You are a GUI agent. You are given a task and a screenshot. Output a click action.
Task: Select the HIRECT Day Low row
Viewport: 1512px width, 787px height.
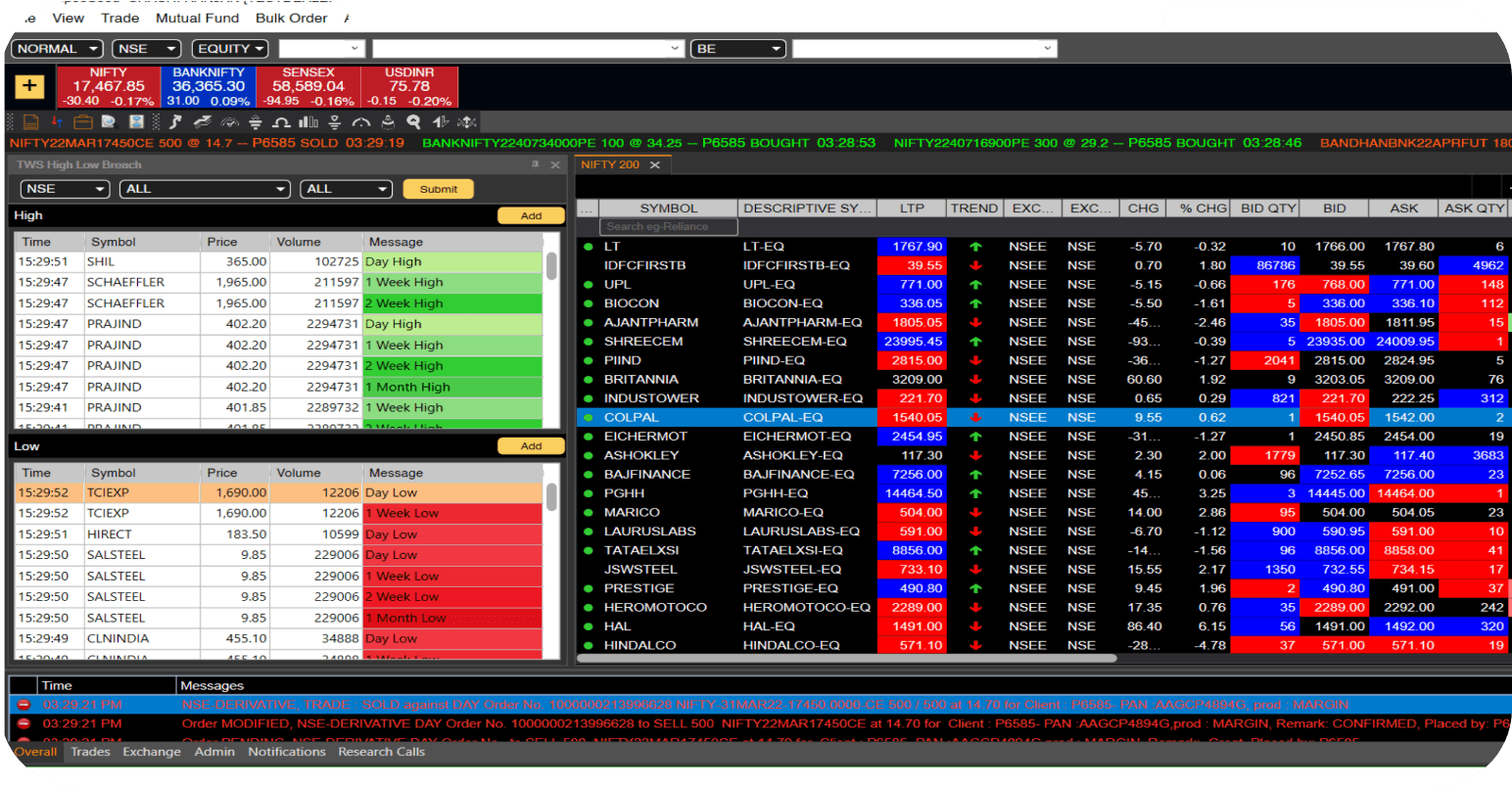tap(279, 534)
